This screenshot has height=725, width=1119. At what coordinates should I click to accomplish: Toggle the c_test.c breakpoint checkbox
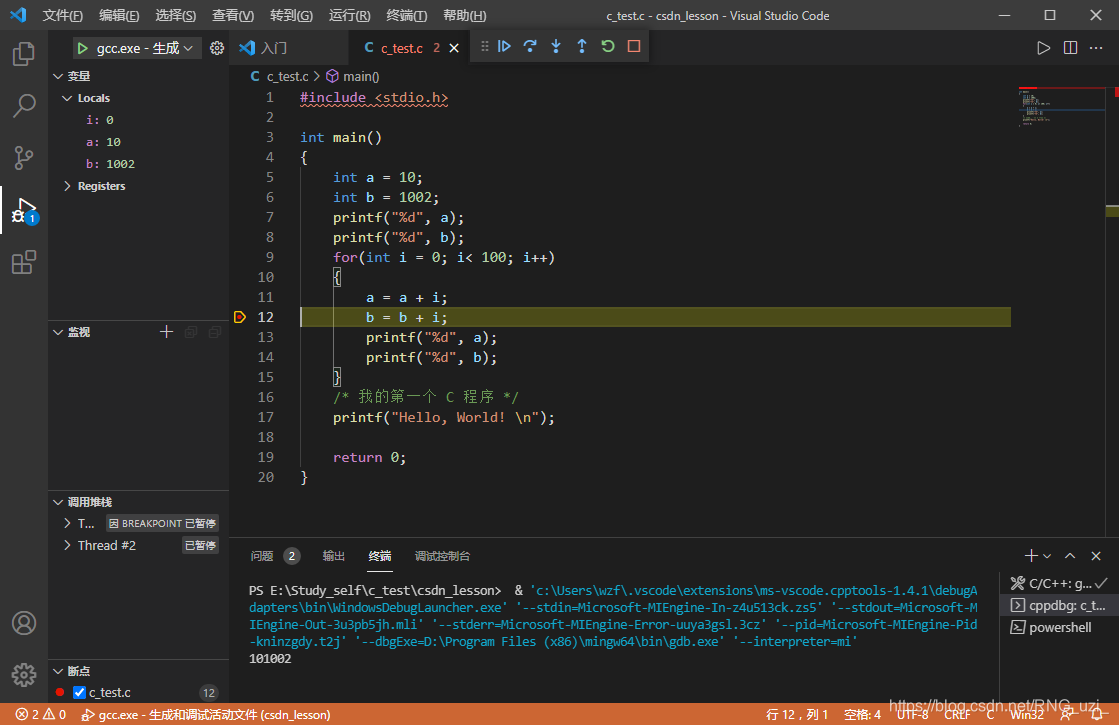(x=79, y=692)
